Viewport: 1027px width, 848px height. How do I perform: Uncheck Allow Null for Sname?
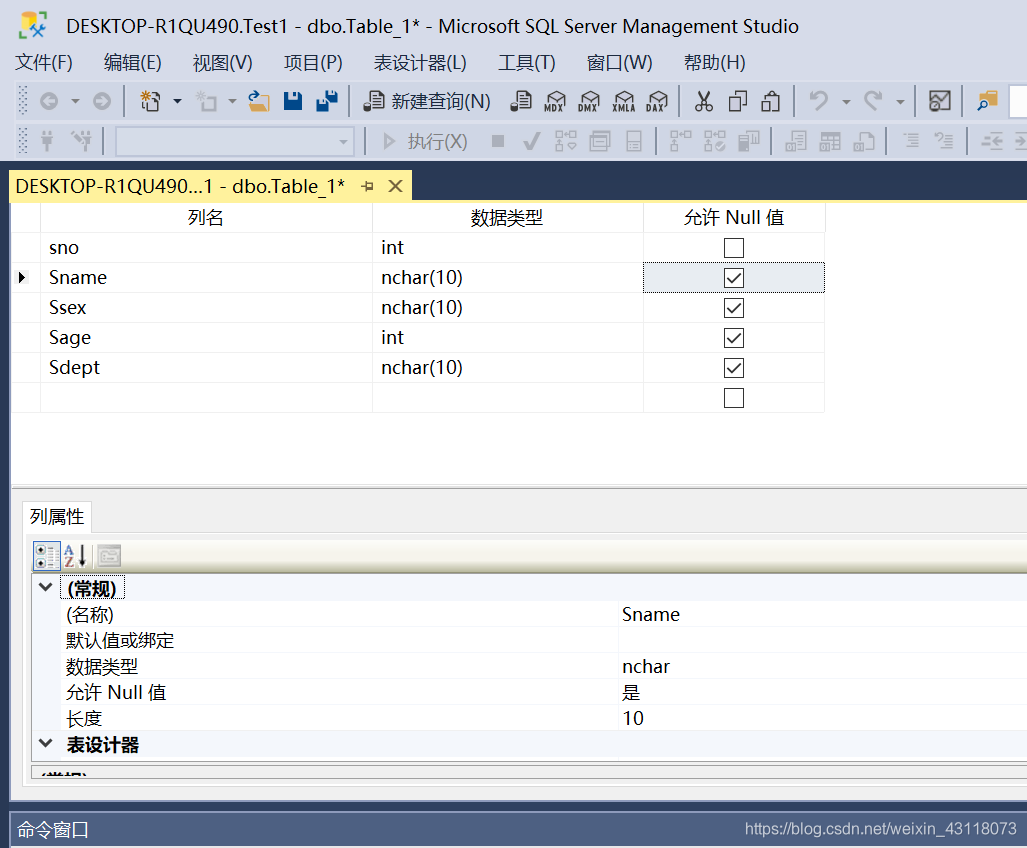tap(734, 278)
